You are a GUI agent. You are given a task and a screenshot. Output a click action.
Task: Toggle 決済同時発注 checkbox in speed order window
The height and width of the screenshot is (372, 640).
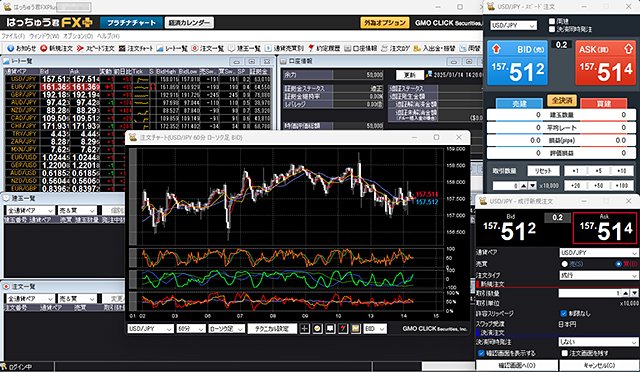[x=552, y=29]
